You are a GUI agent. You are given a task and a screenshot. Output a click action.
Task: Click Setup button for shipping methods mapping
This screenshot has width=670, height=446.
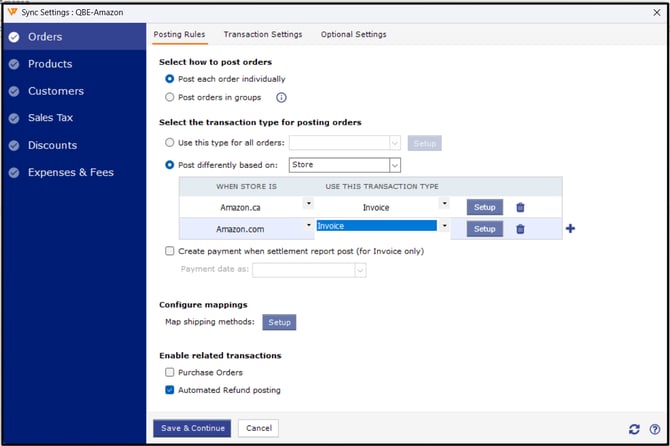(x=279, y=323)
